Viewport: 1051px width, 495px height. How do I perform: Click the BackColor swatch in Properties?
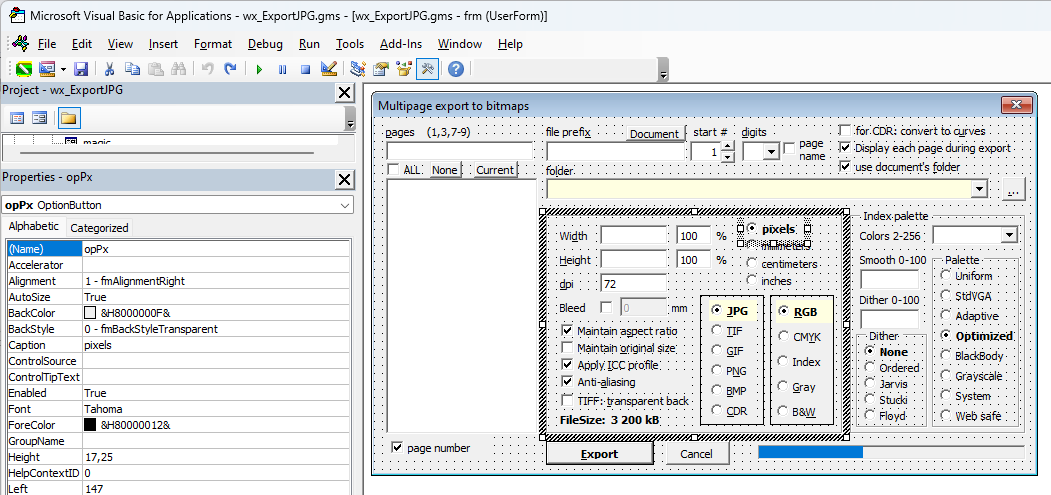pos(90,313)
